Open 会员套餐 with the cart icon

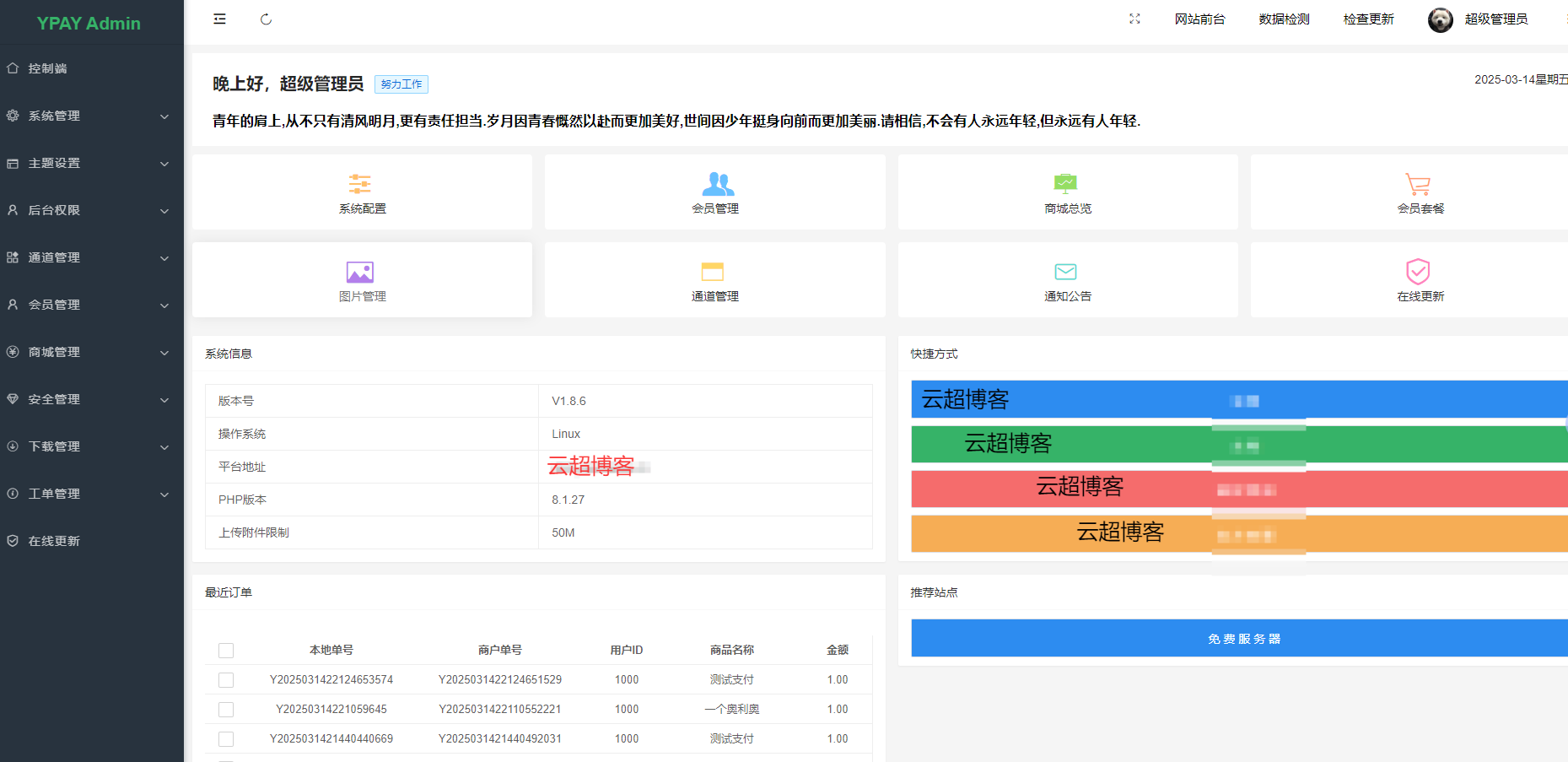click(1418, 184)
